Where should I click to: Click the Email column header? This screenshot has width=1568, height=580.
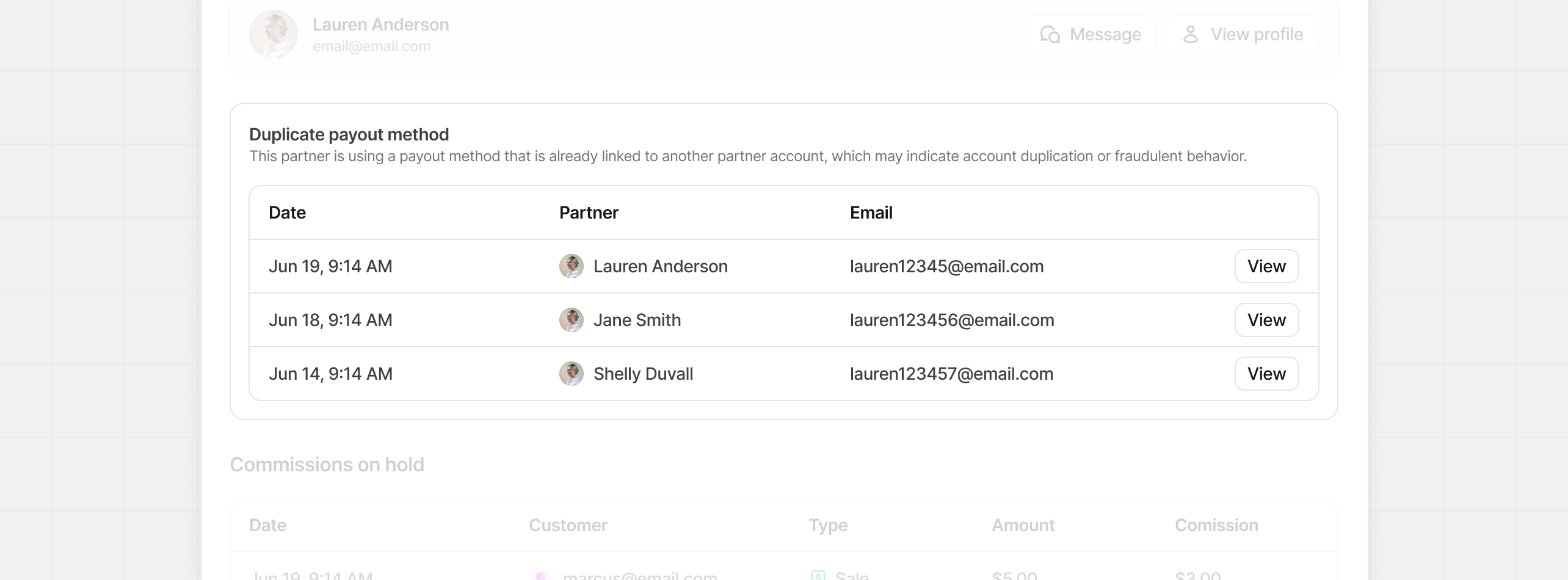tap(871, 212)
